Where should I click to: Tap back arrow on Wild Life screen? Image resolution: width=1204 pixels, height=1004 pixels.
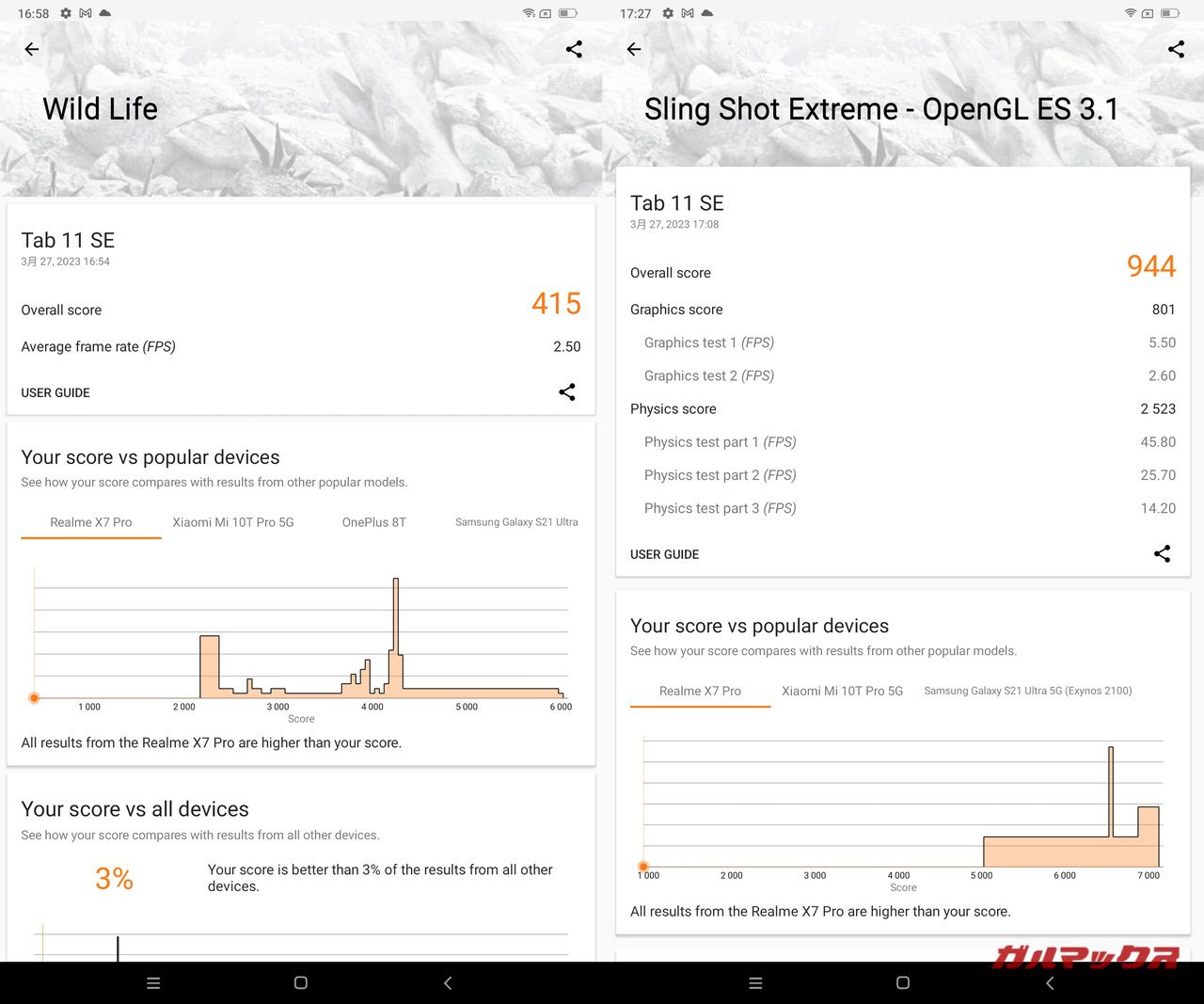[32, 49]
